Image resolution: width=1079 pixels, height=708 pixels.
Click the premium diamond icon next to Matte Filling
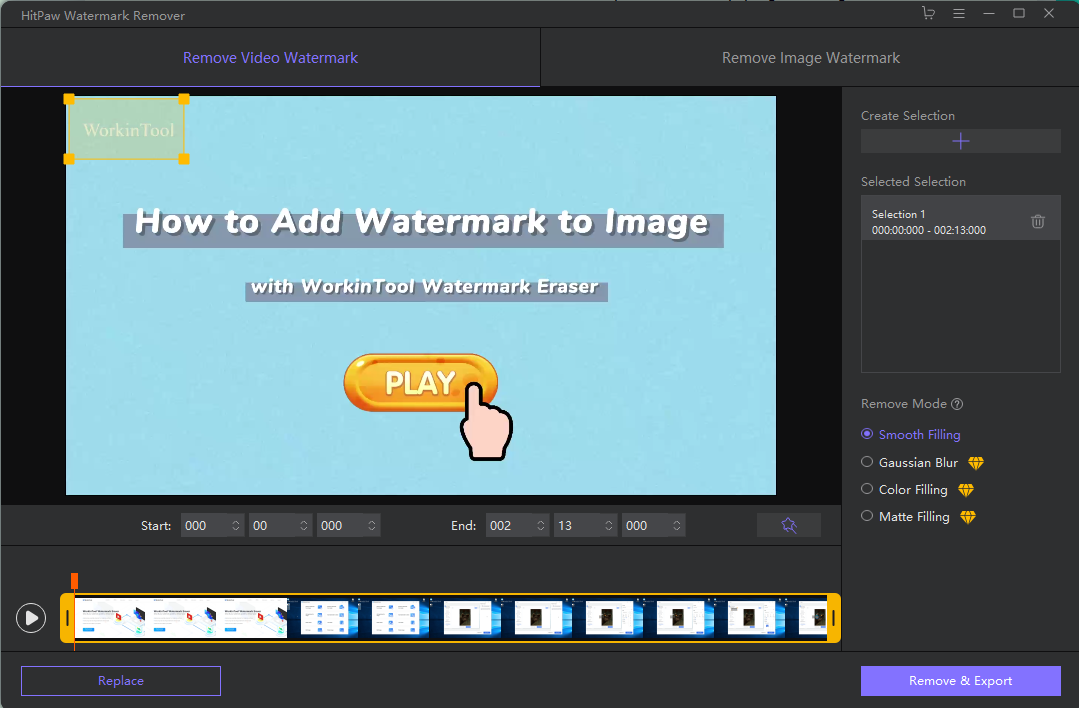click(x=967, y=517)
